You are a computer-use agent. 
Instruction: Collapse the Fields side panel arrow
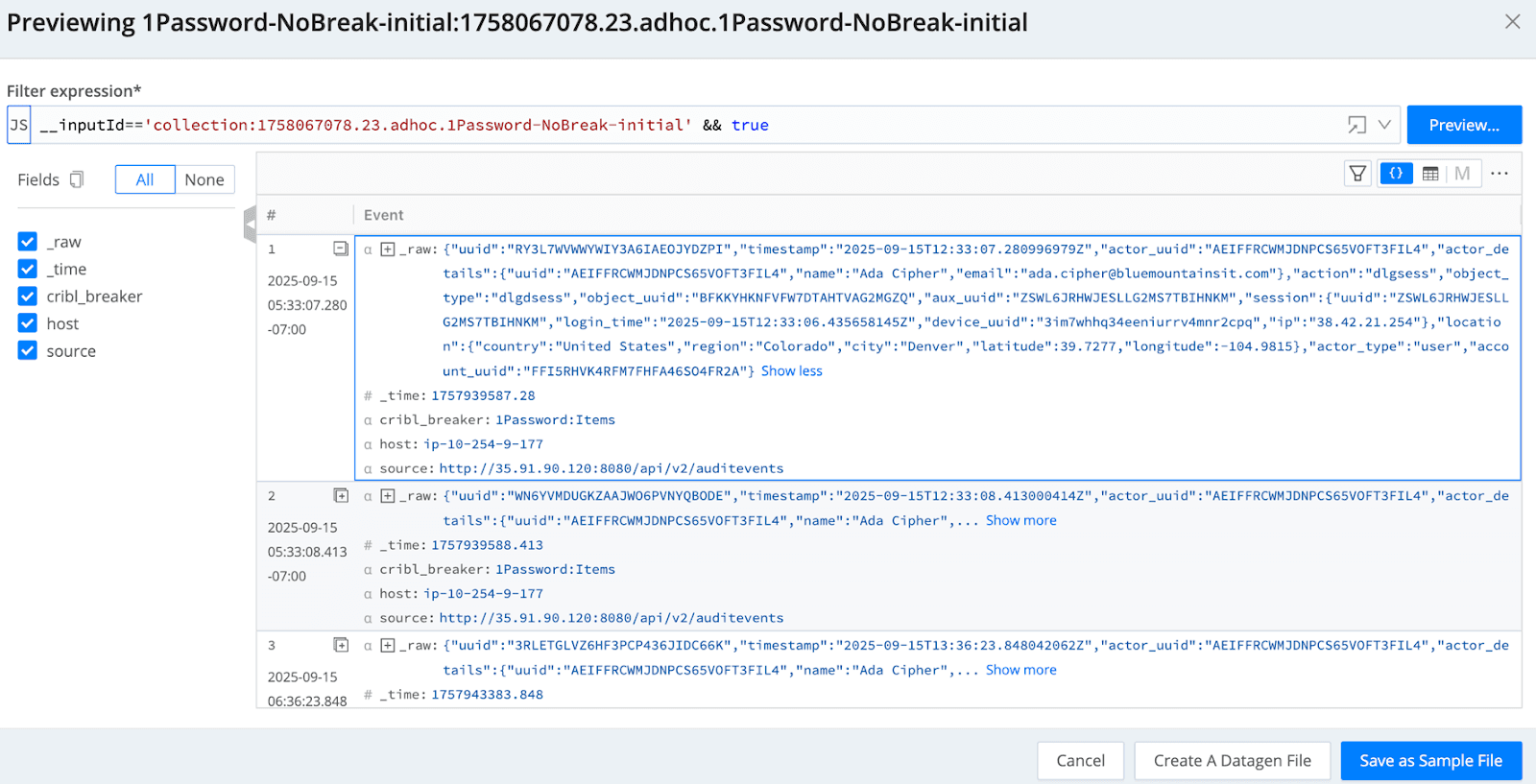[250, 225]
